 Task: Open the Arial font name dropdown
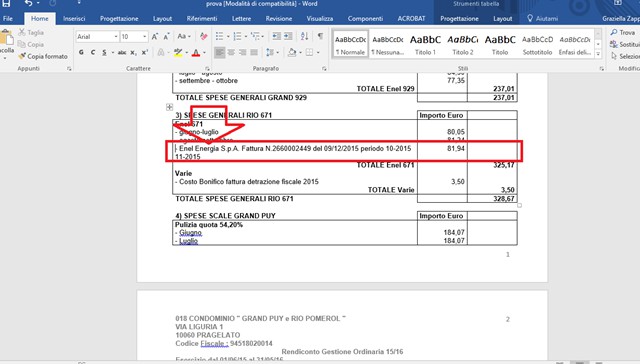pyautogui.click(x=116, y=37)
